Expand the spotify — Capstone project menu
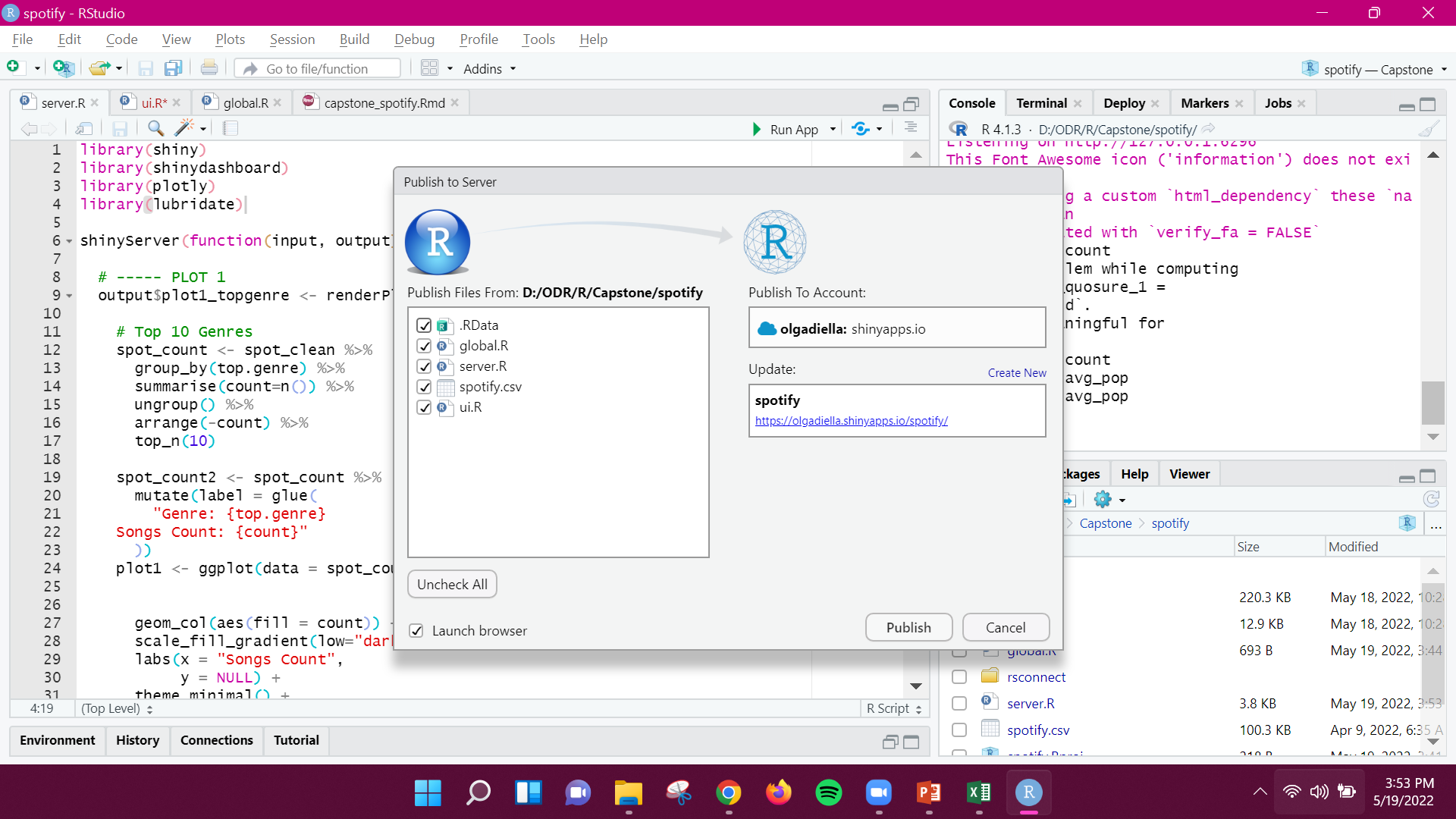This screenshot has width=1456, height=819. [x=1444, y=68]
